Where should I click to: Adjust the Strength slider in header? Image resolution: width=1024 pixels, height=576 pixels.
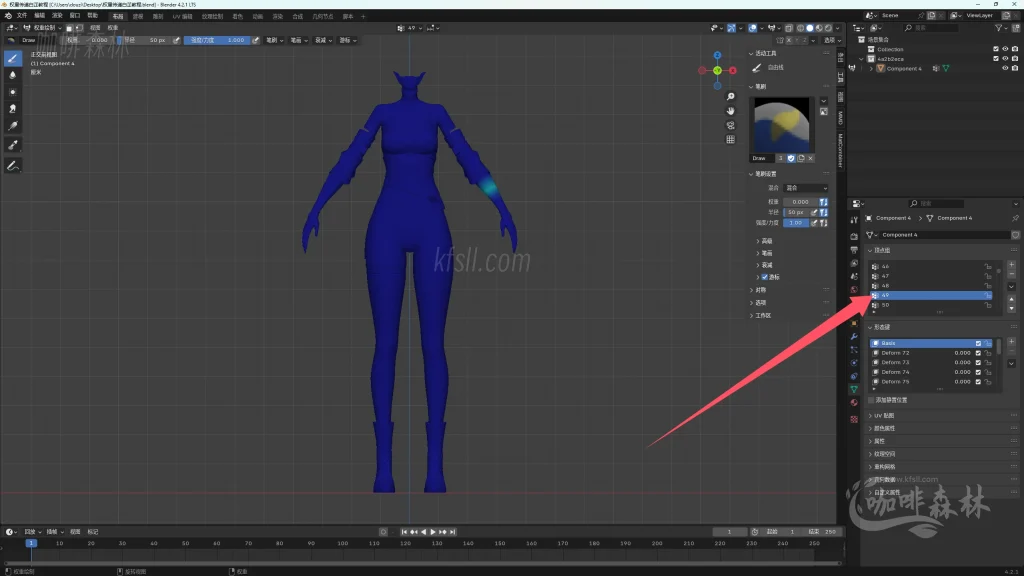point(217,40)
